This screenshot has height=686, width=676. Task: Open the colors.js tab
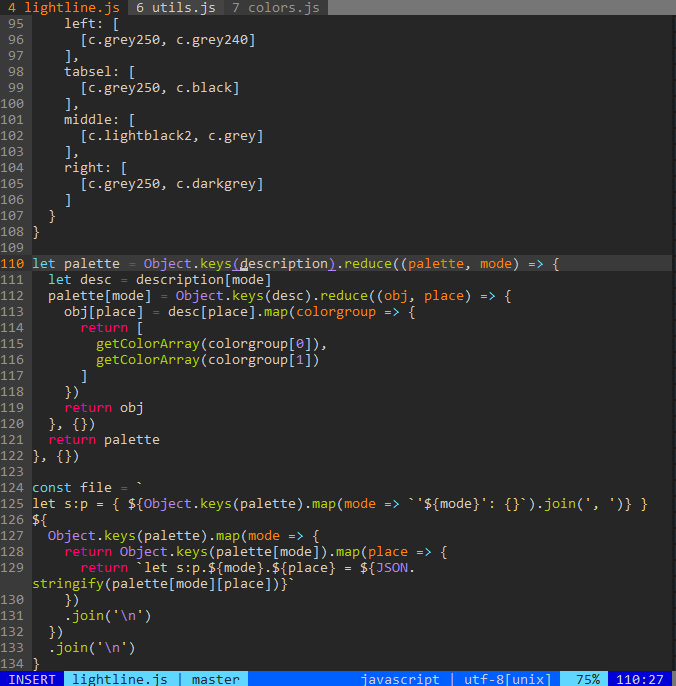(276, 7)
